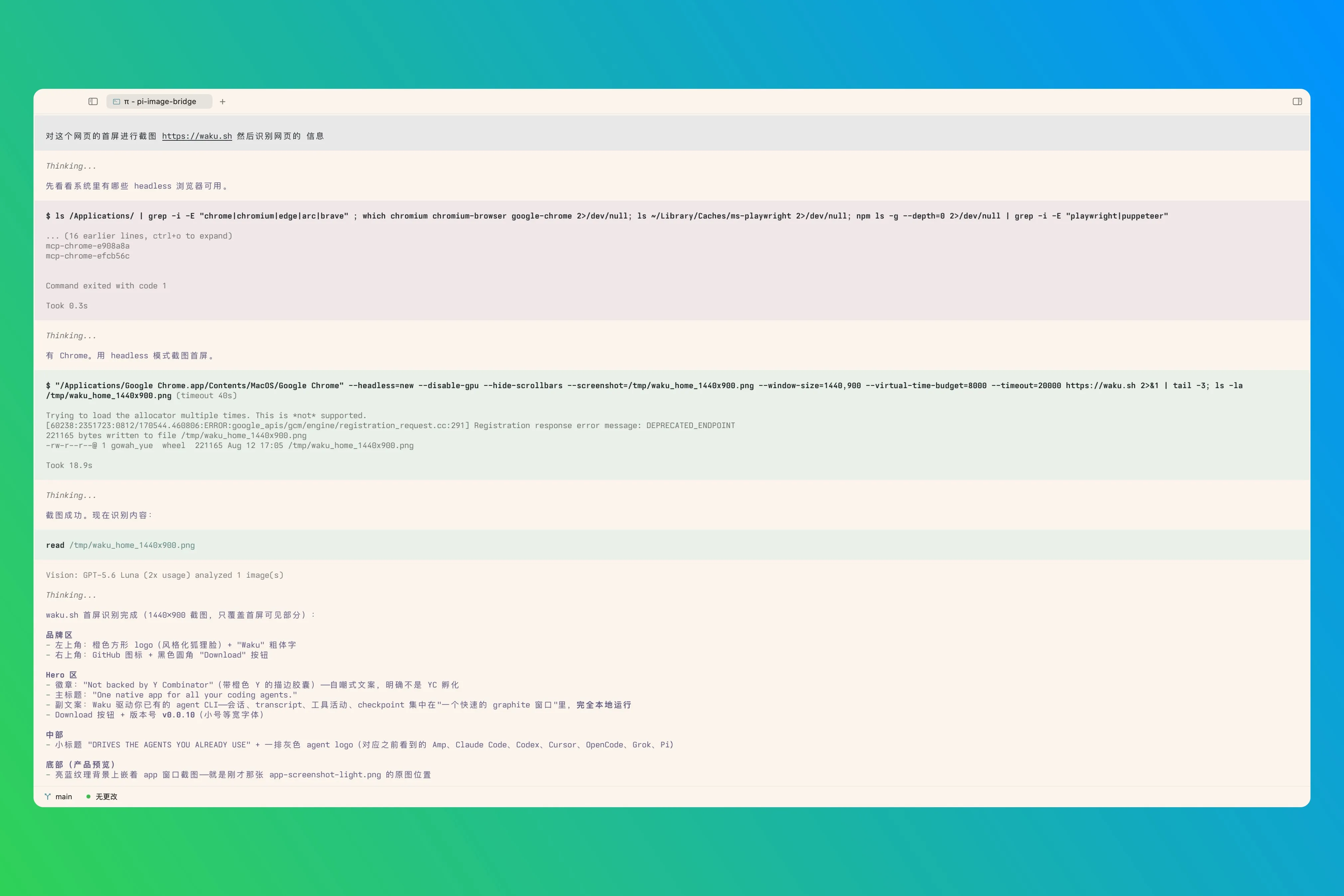Open a new tab with the plus button
This screenshot has width=1344, height=896.
223,102
